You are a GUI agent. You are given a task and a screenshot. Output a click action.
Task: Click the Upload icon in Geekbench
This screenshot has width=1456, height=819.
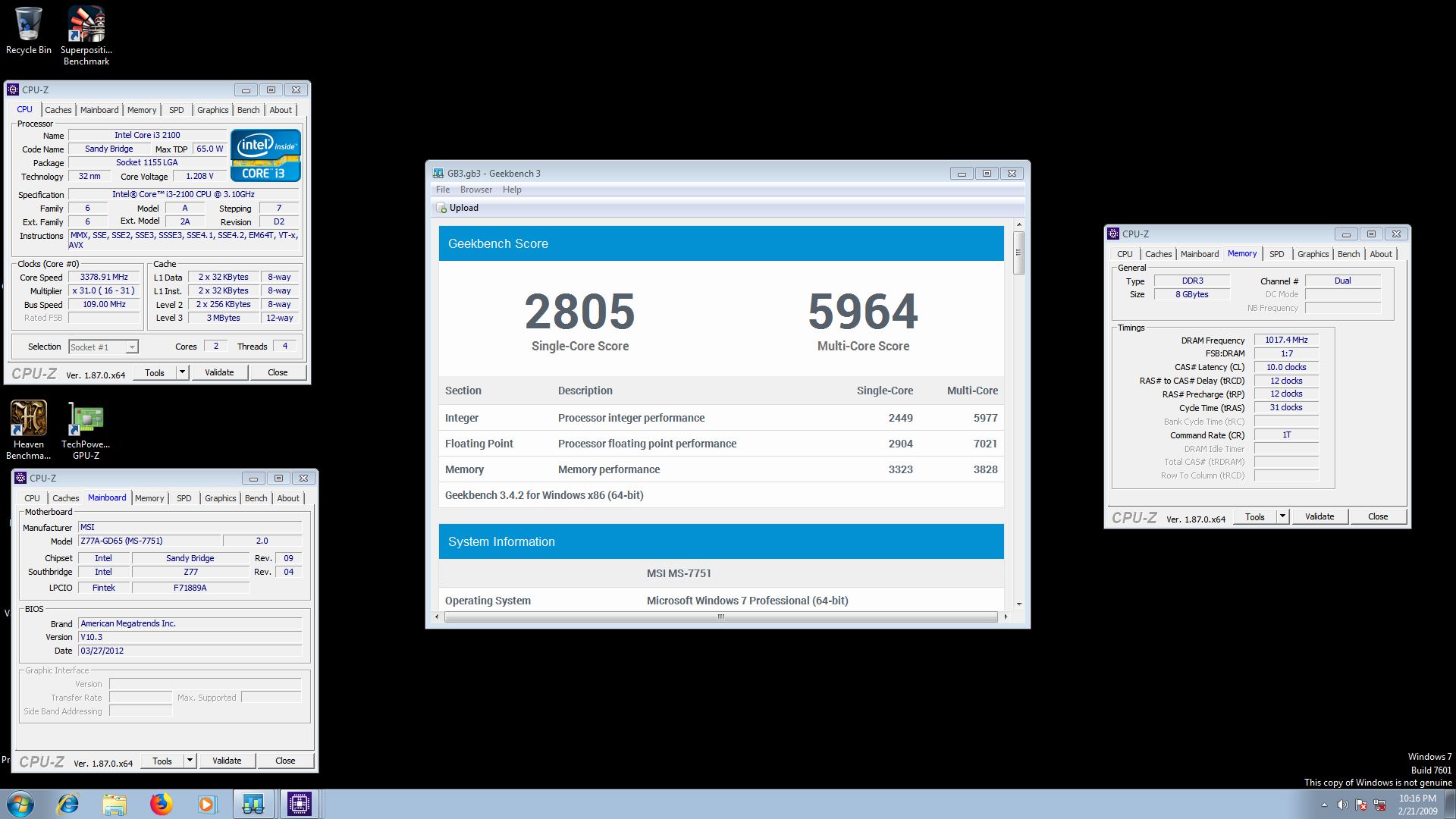tap(441, 208)
